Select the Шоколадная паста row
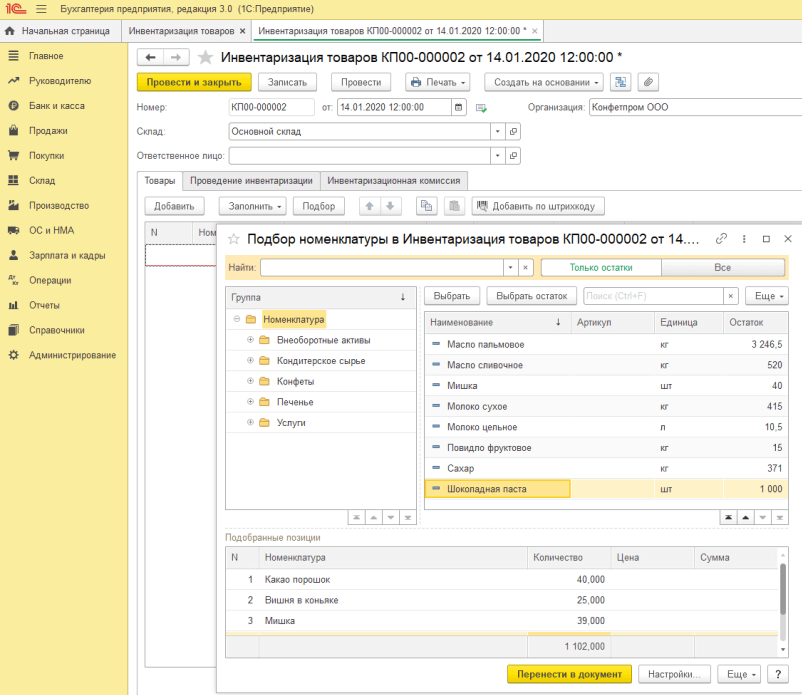The height and width of the screenshot is (696, 803). (x=606, y=489)
